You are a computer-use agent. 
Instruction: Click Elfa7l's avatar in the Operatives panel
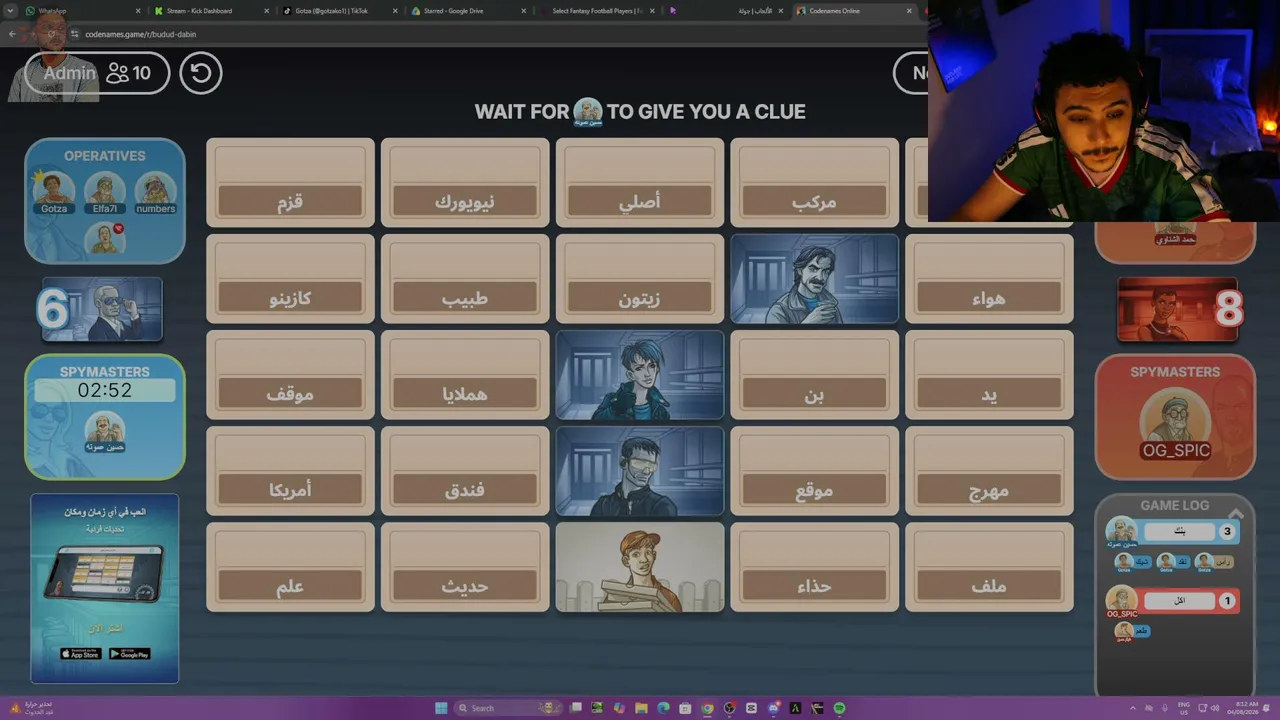105,192
